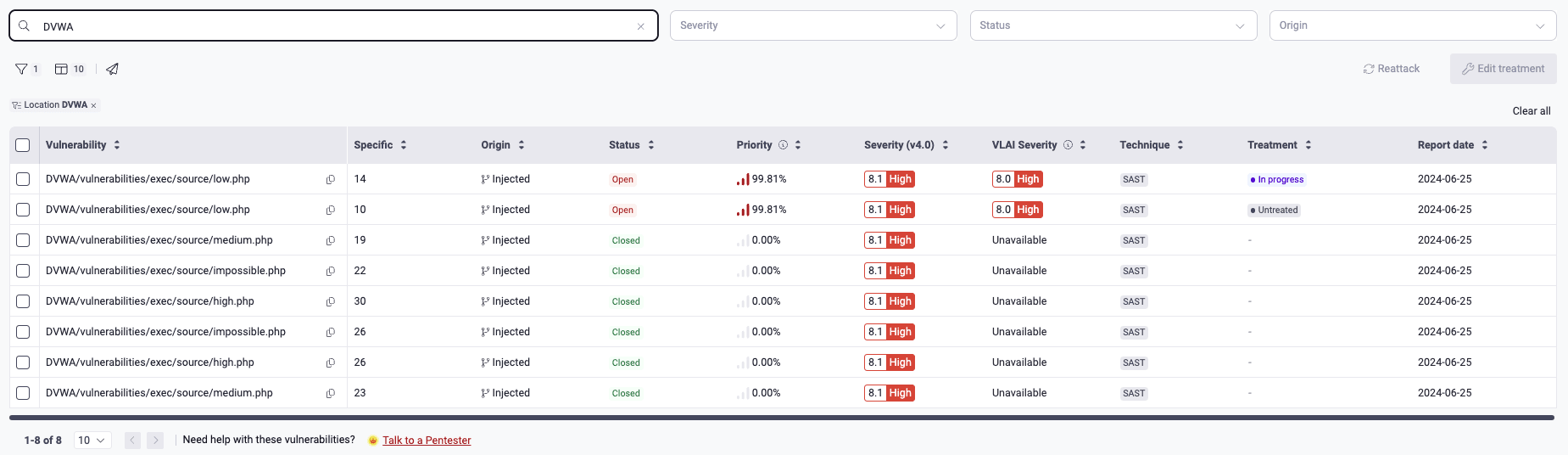Open the columns manager icon showing 10

coord(61,69)
